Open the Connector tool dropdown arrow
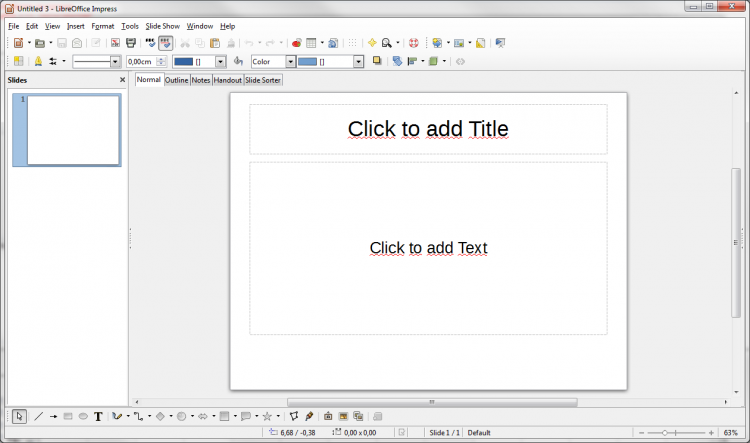Screen dimensions: 750x443 click(150, 417)
